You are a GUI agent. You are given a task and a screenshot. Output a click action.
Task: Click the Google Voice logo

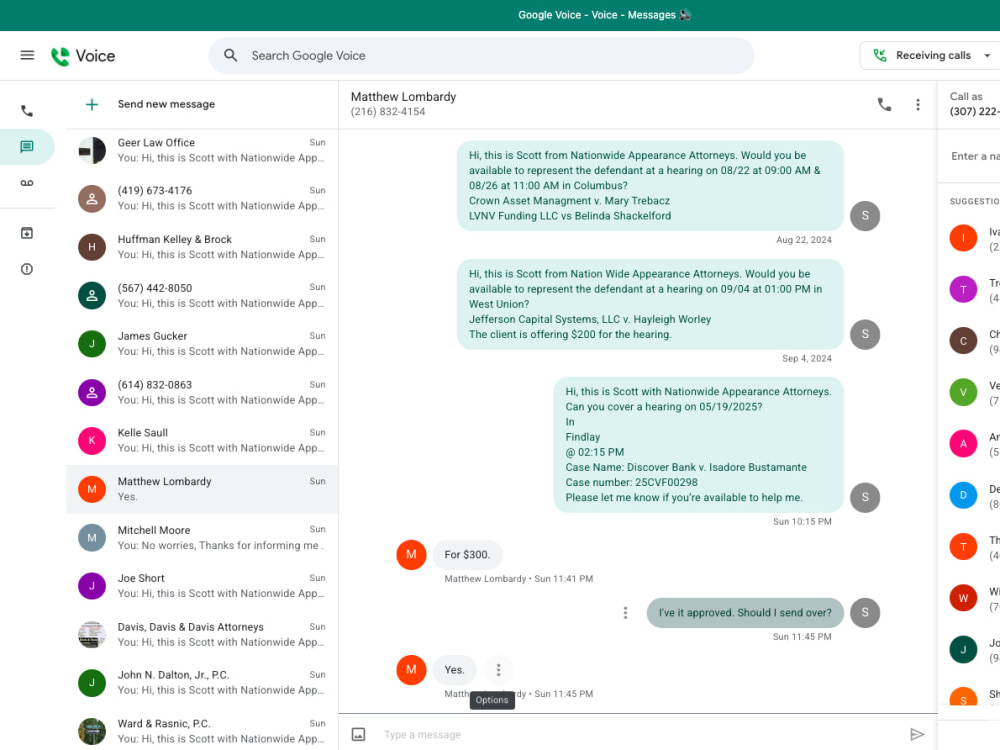tap(83, 56)
